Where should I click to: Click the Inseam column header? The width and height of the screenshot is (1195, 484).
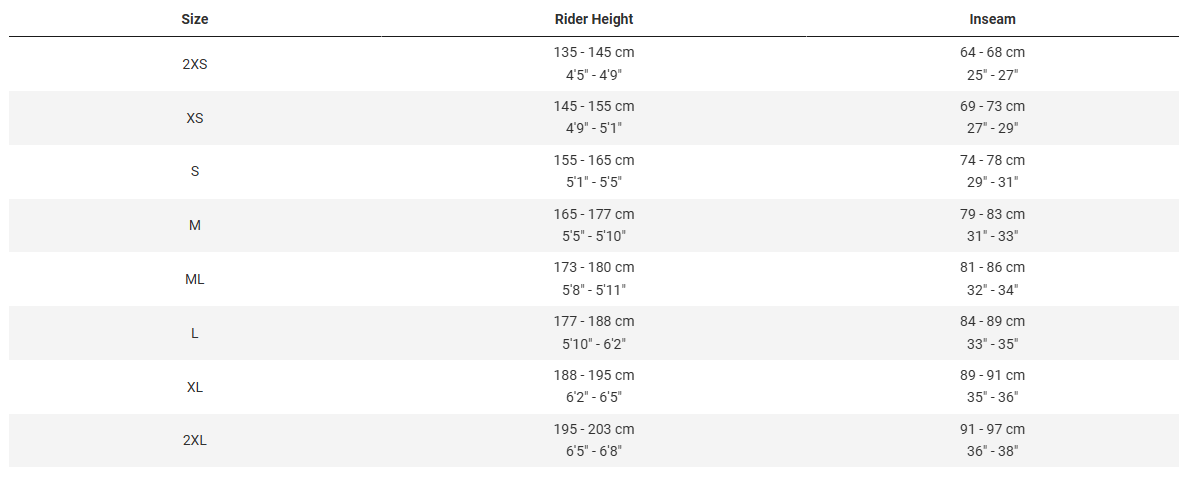[x=992, y=19]
